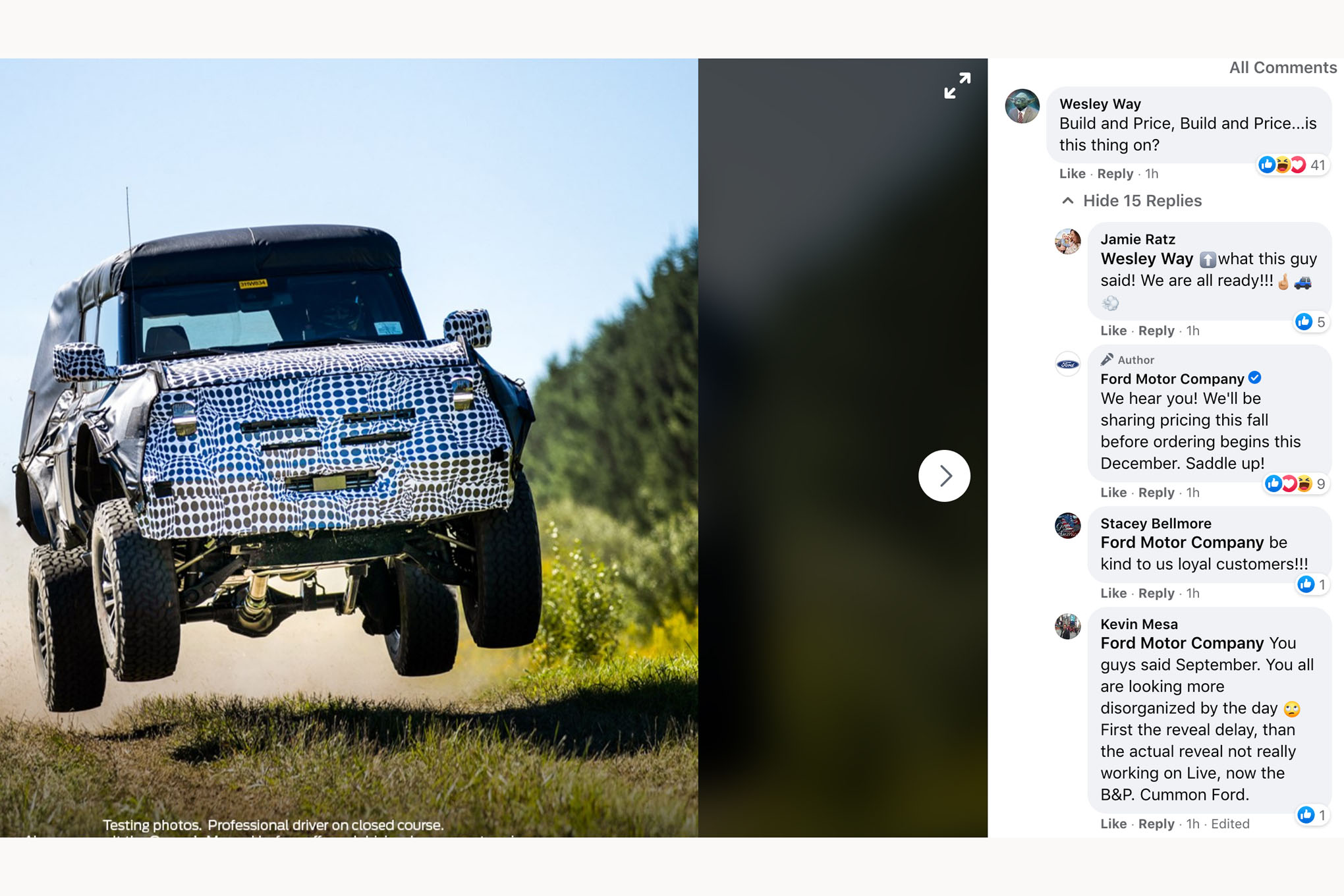Click Ford logo avatar in replies
The image size is (1344, 896).
tap(1067, 364)
